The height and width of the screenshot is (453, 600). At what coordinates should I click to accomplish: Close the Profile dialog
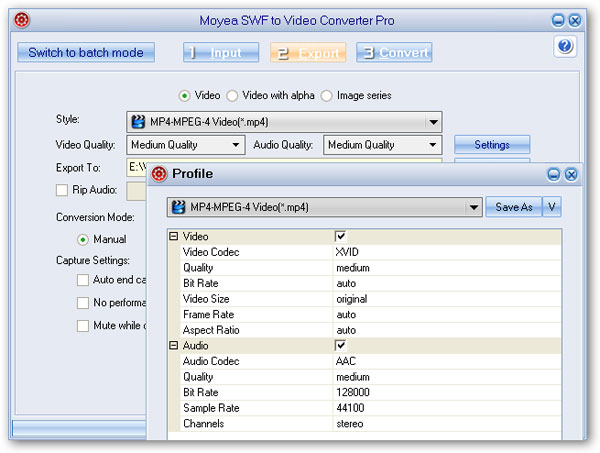(x=571, y=174)
